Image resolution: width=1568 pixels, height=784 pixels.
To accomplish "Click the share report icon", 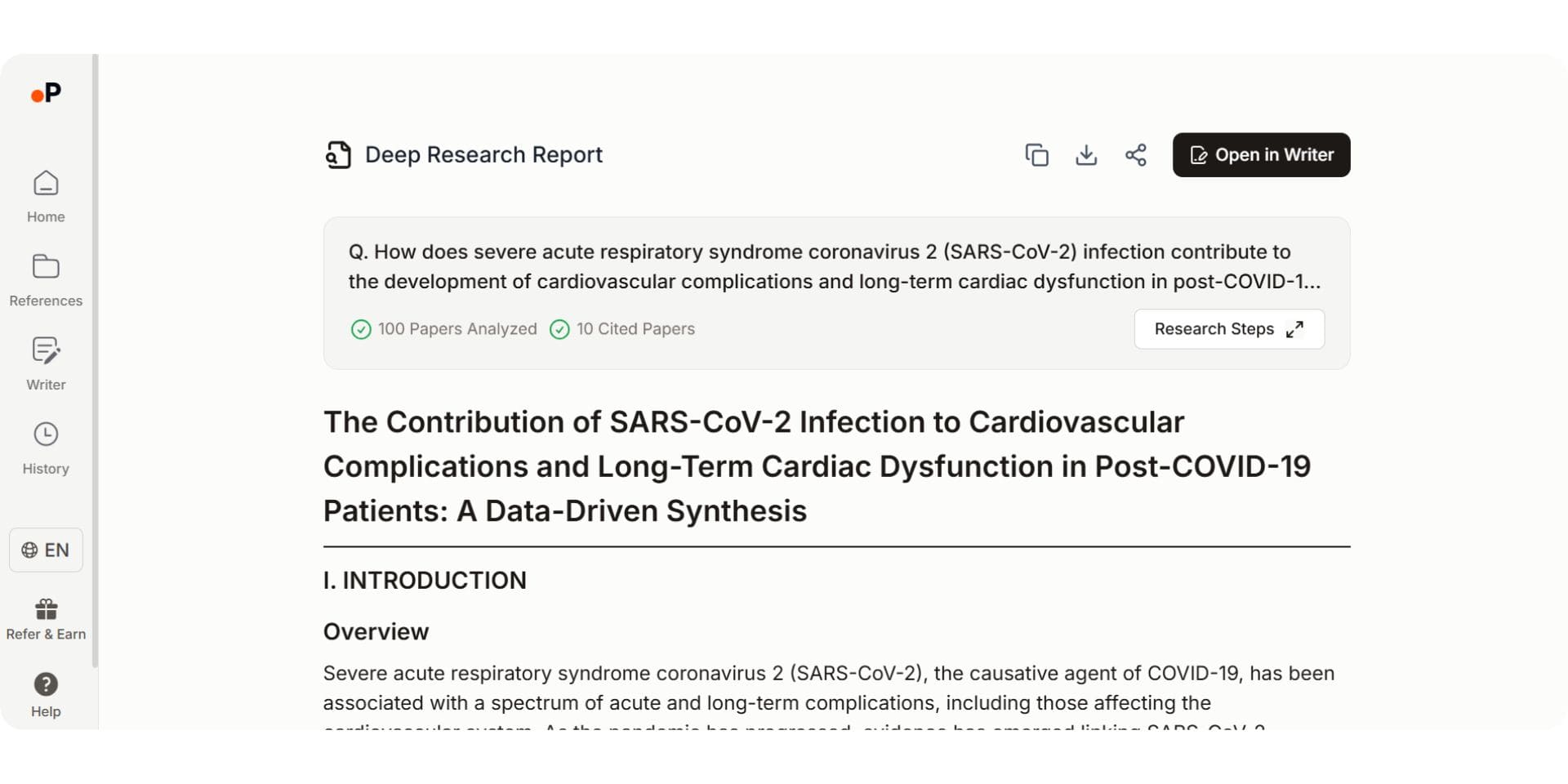I will point(1136,155).
